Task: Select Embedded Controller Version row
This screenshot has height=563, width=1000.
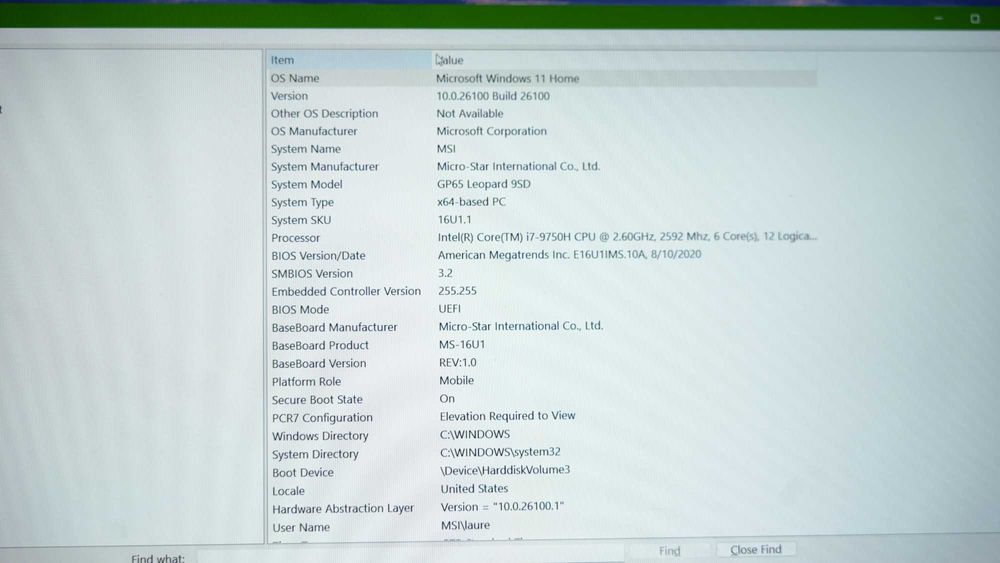Action: (x=346, y=291)
